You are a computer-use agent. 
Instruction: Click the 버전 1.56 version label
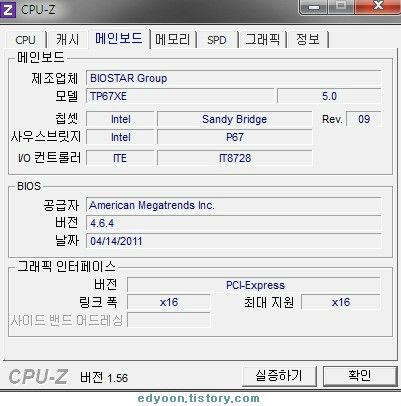[104, 378]
